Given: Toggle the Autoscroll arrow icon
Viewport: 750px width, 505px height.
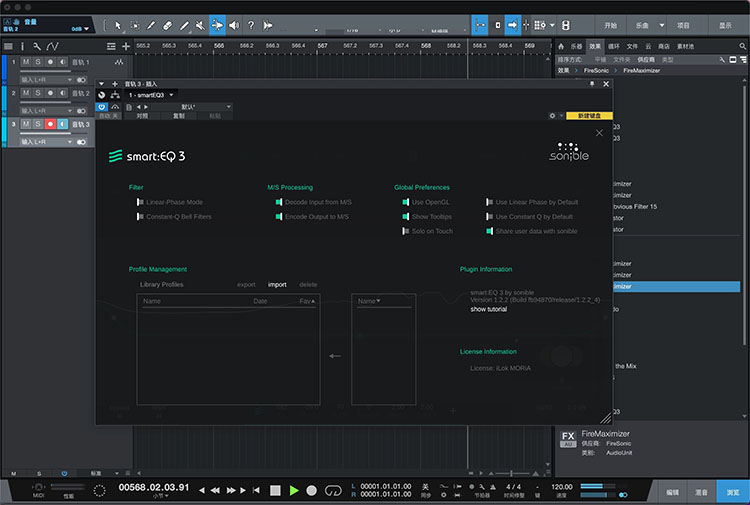Looking at the screenshot, I should (512, 25).
